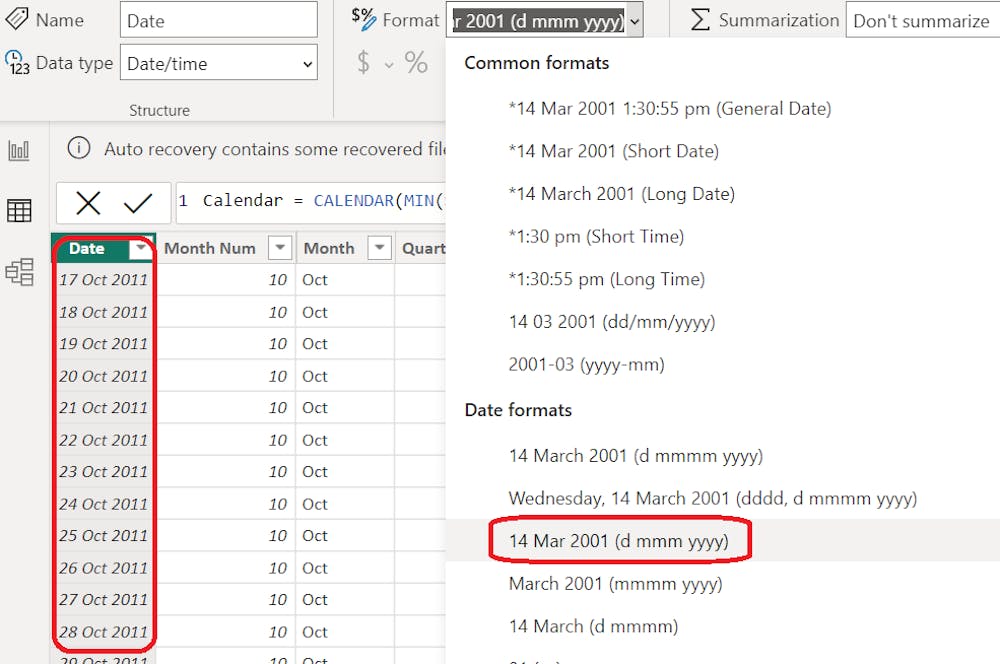Switch to the Table view icon

(x=19, y=210)
